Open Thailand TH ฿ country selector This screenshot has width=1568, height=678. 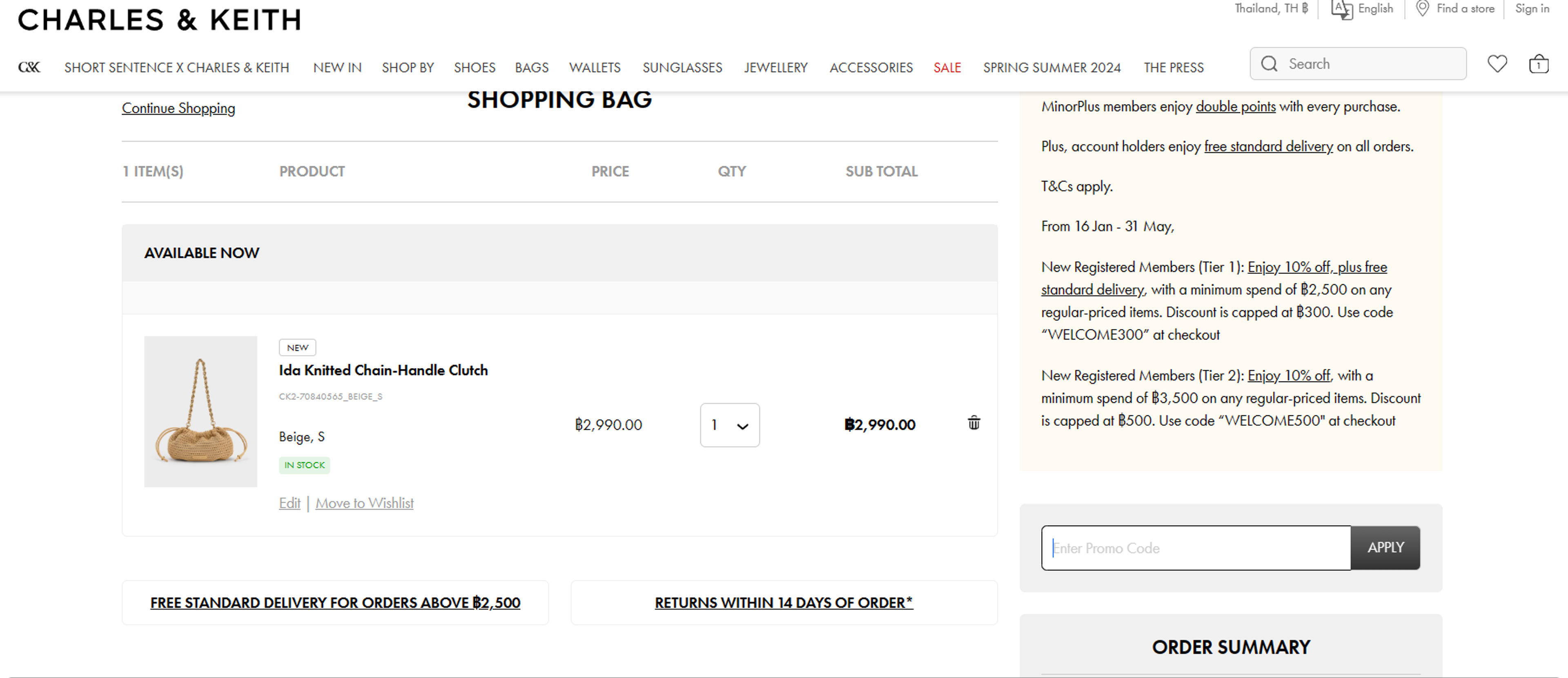point(1271,9)
